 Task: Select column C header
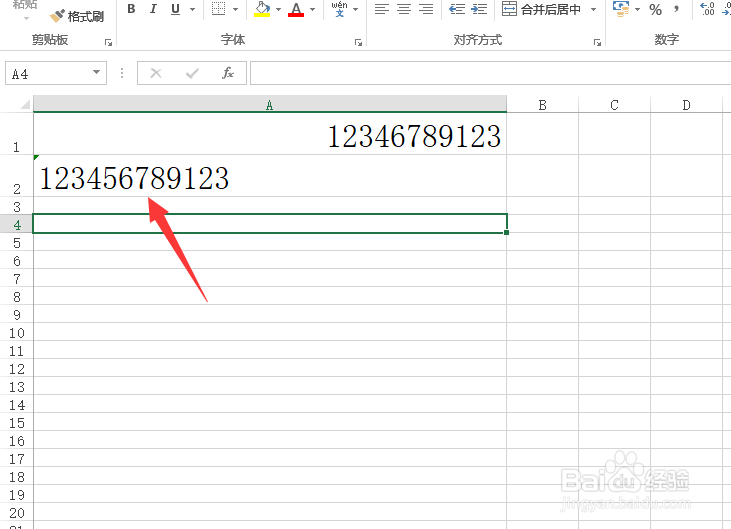click(x=614, y=104)
